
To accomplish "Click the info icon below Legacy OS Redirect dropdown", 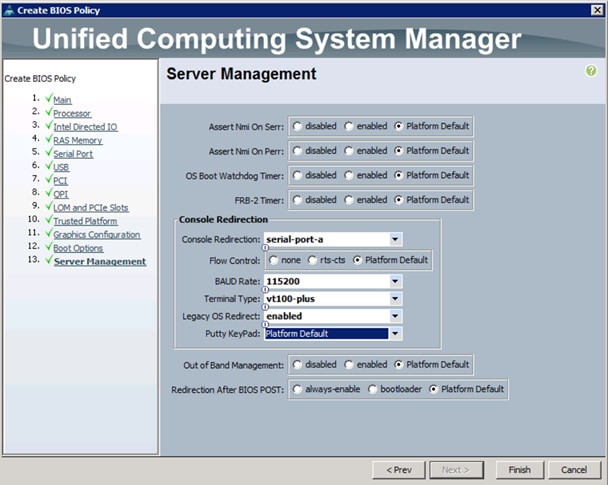I will [x=265, y=324].
